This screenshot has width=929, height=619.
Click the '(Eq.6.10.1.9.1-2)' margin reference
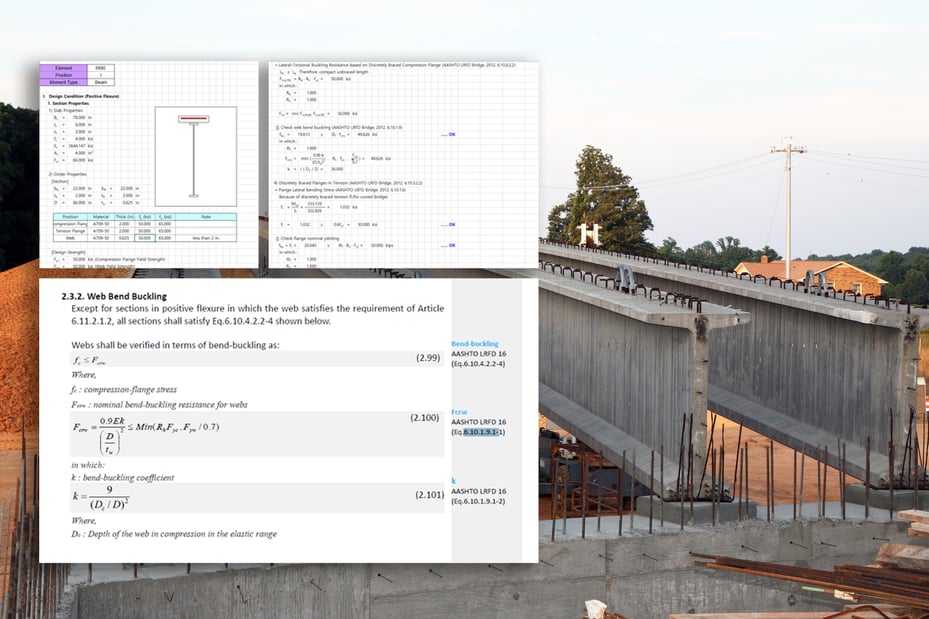[478, 501]
